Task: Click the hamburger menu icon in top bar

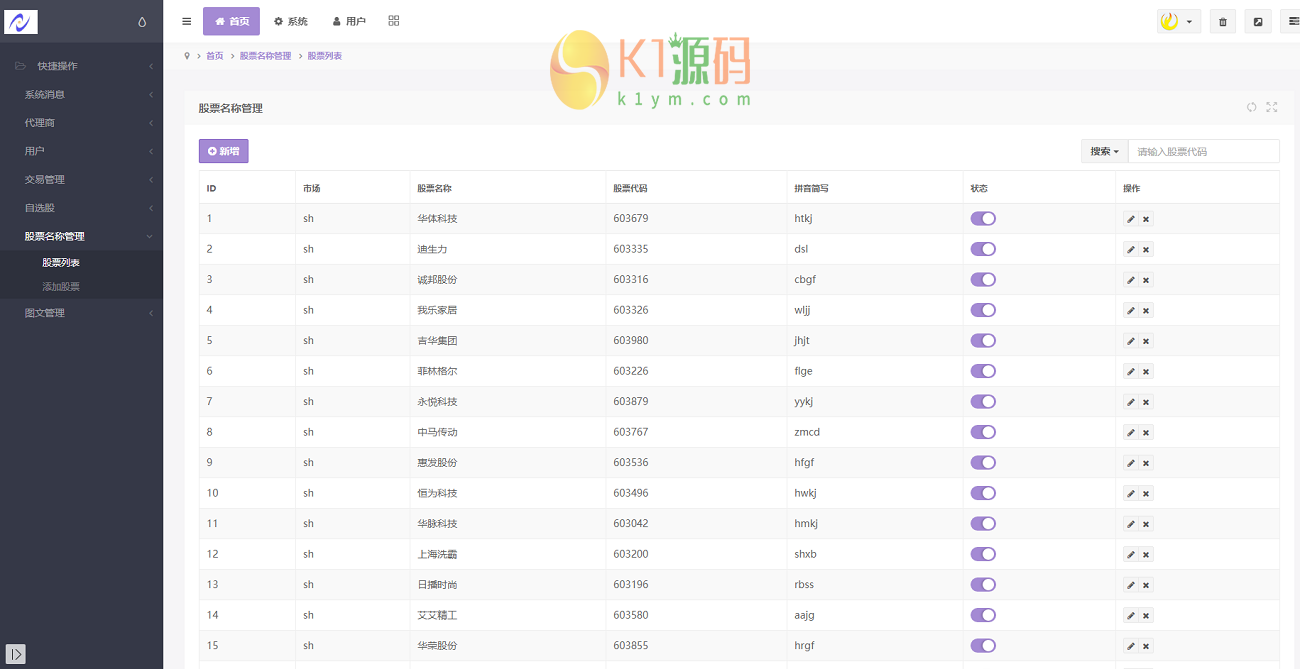Action: (x=186, y=21)
